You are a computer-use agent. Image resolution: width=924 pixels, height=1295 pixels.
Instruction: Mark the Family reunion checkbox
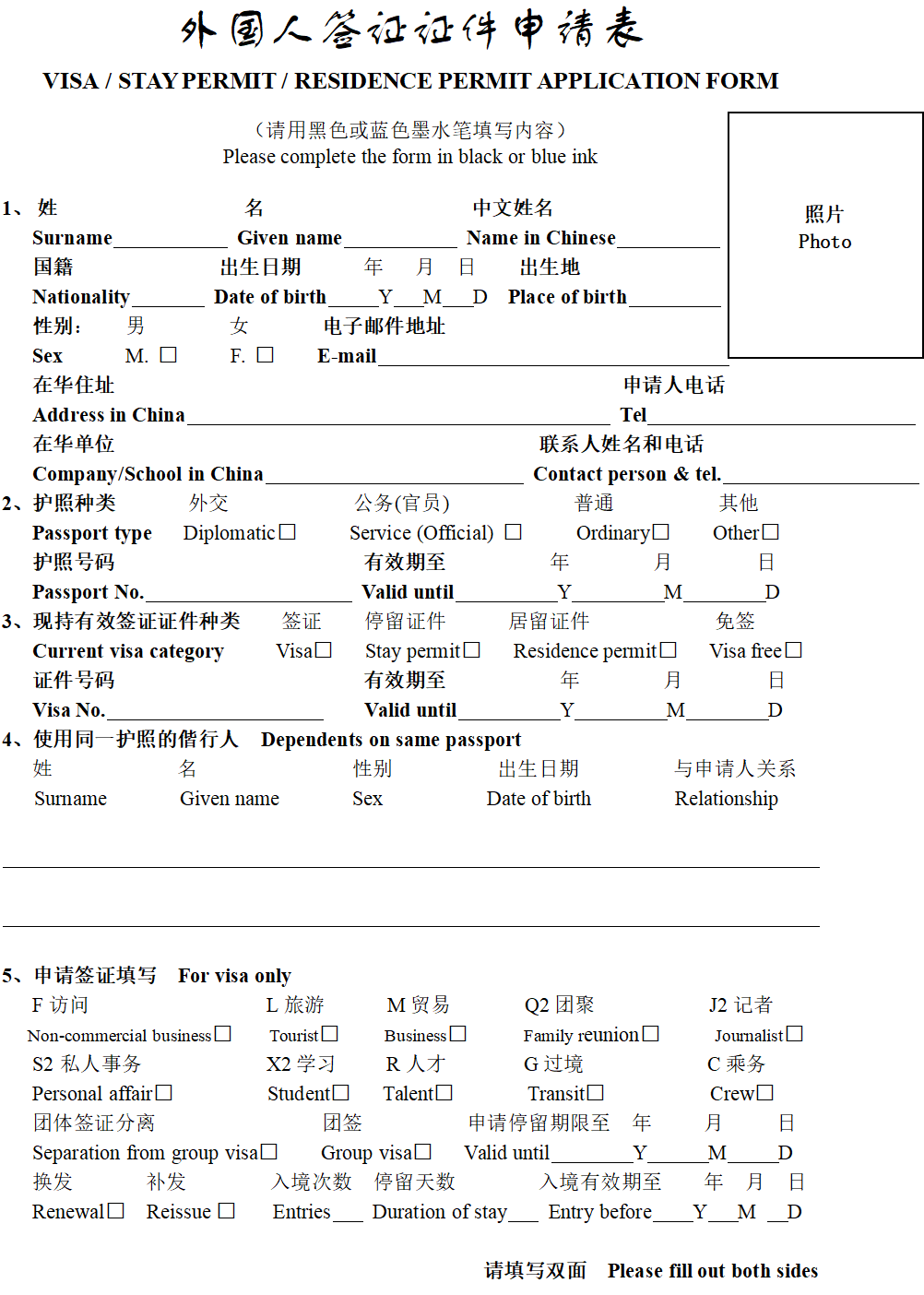click(x=651, y=1034)
